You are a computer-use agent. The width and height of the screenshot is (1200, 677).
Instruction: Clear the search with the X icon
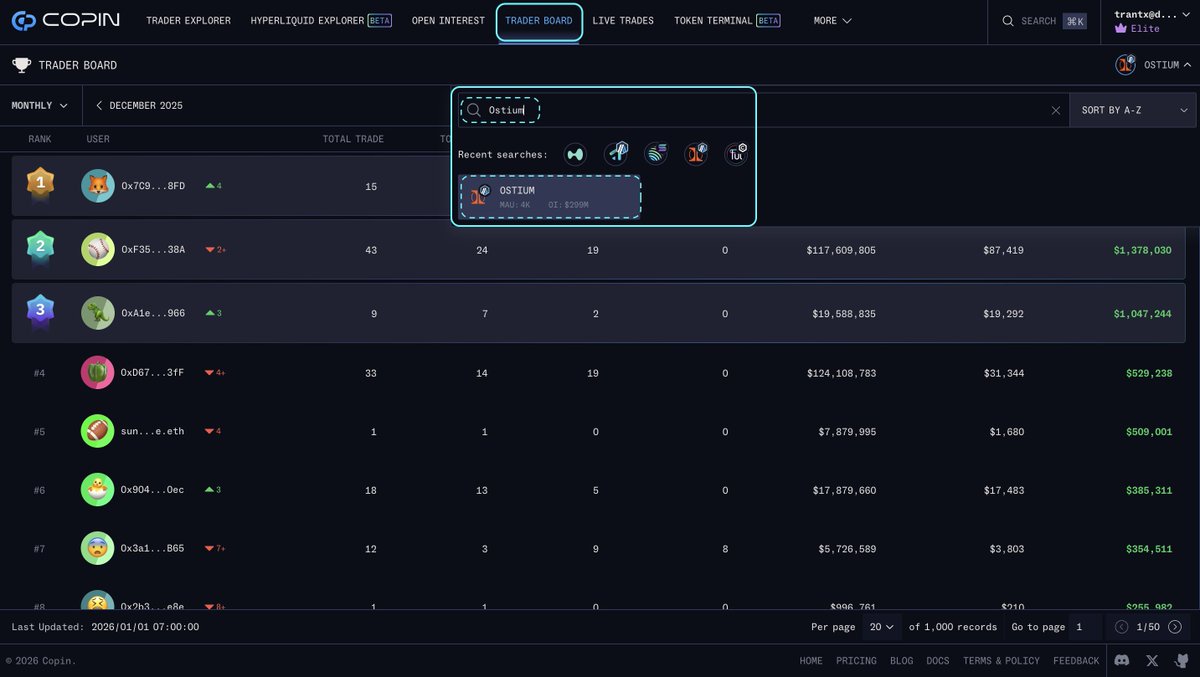coord(1055,110)
